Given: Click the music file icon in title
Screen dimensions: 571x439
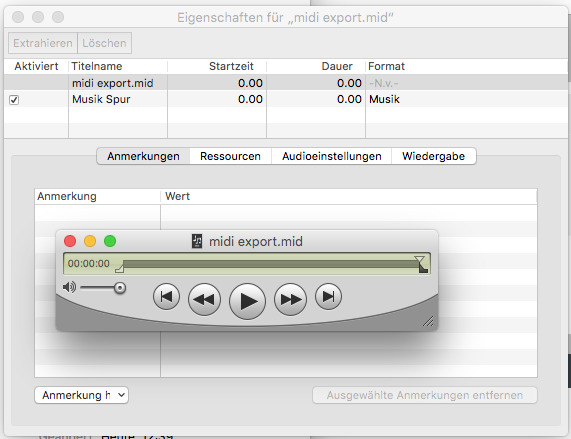Looking at the screenshot, I should [197, 241].
